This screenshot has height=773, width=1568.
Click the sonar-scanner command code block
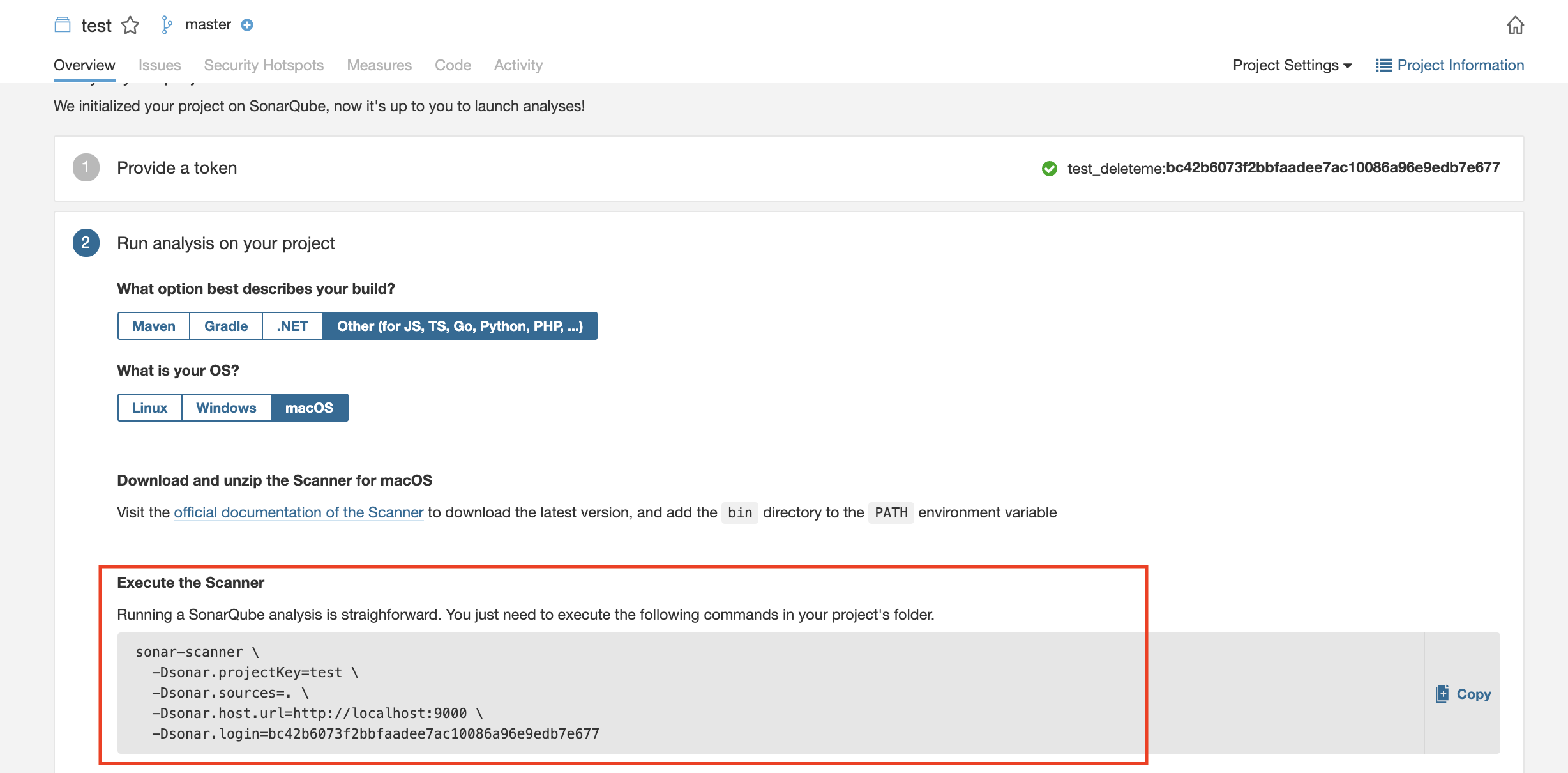pyautogui.click(x=771, y=693)
